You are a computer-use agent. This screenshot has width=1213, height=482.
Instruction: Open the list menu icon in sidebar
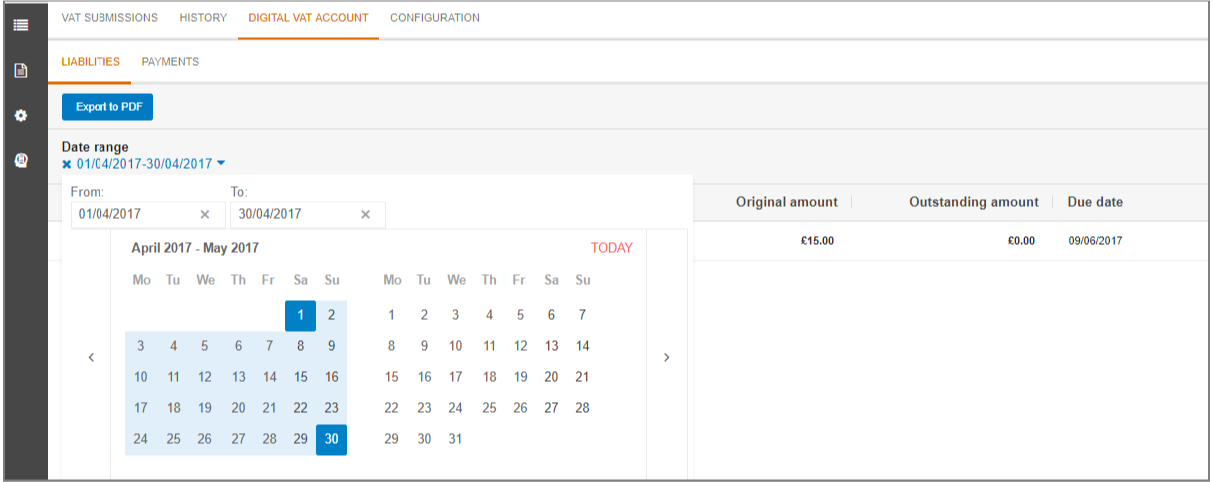(20, 24)
